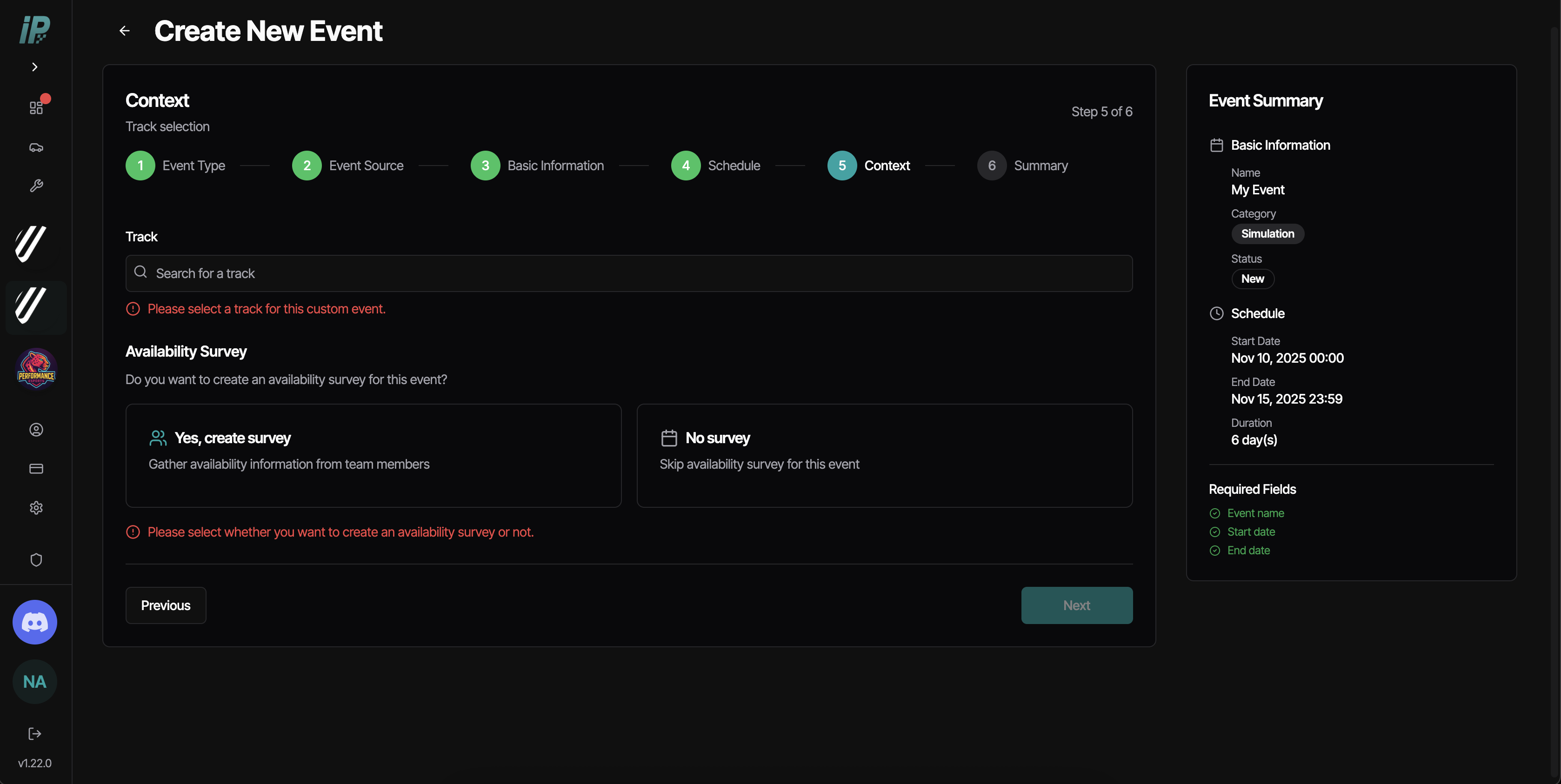Viewport: 1561px width, 784px height.
Task: Expand the sidebar with the chevron arrow
Action: tap(34, 66)
